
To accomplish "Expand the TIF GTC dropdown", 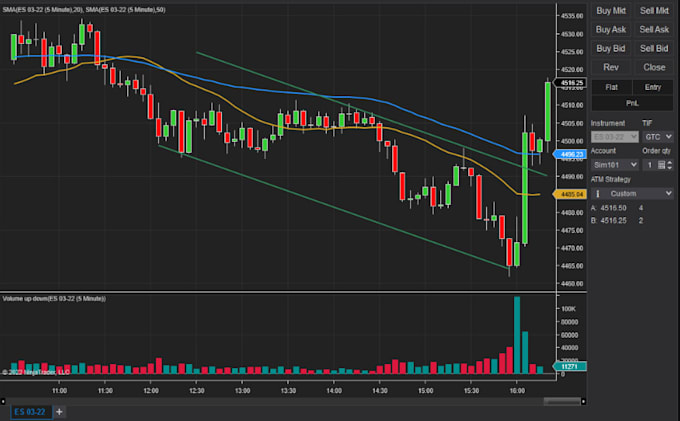I will 658,137.
